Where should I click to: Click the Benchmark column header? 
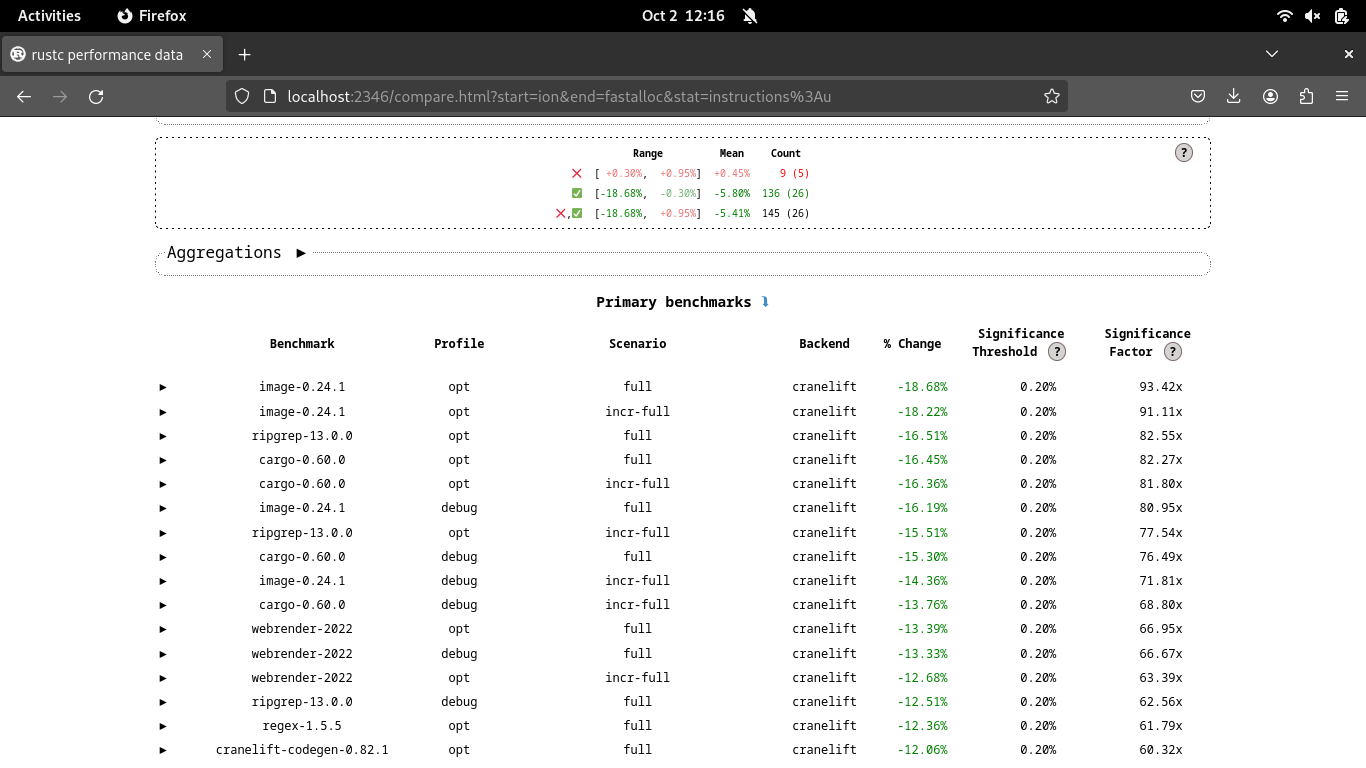coord(302,344)
